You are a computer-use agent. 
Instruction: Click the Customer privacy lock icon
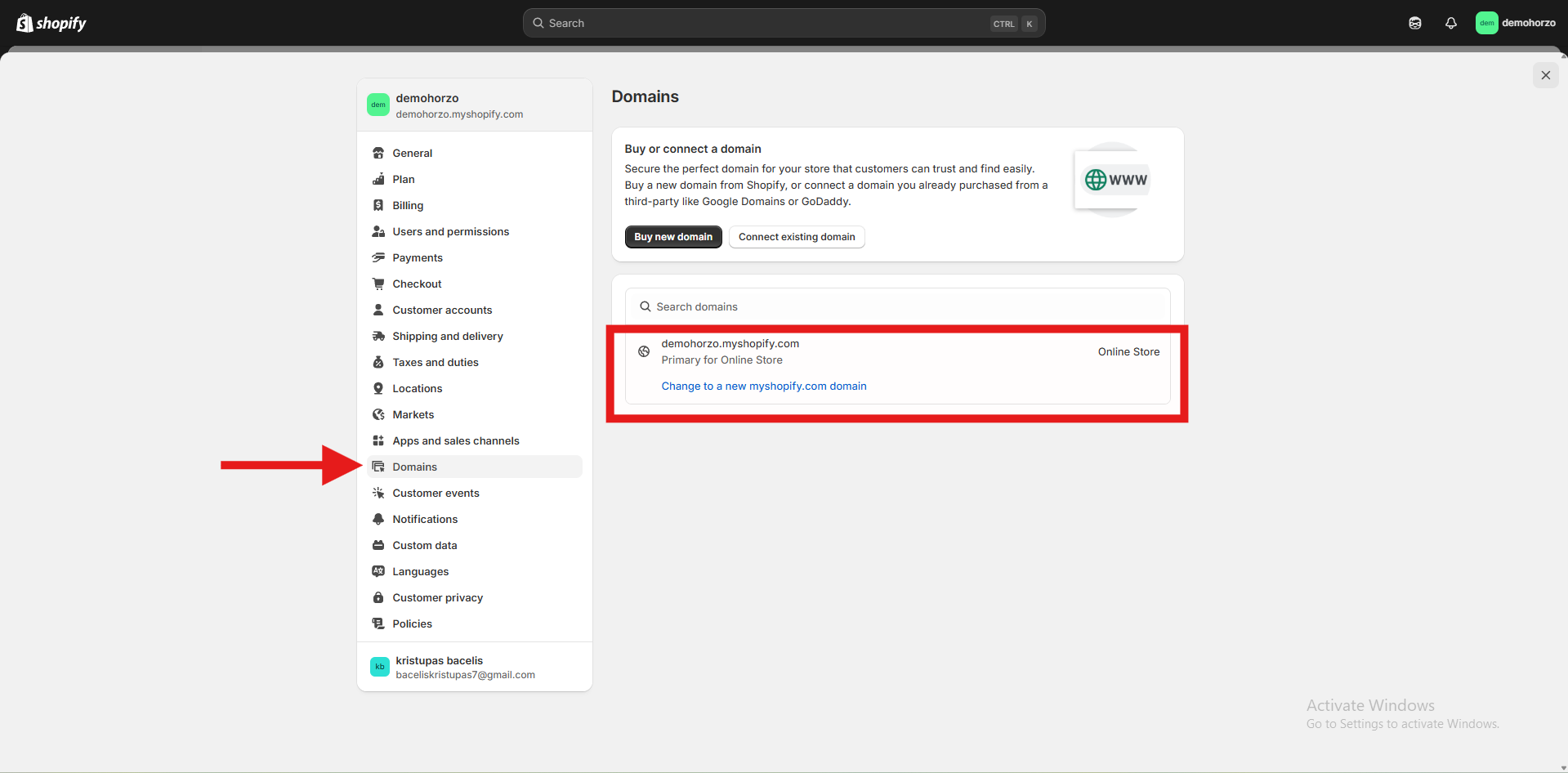click(x=378, y=597)
